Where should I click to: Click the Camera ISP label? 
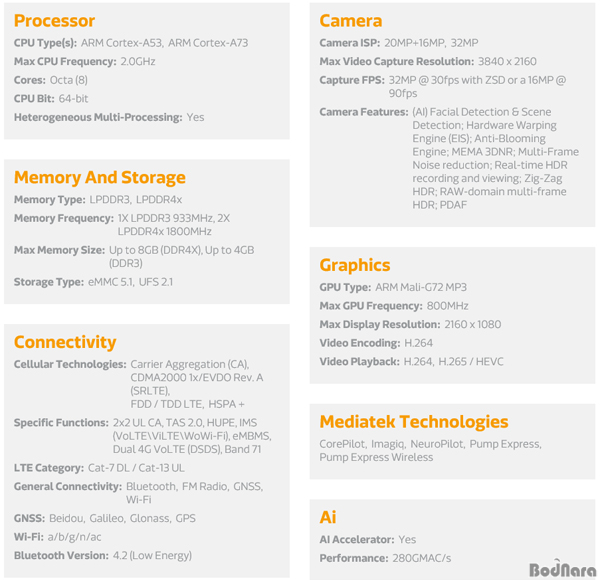350,43
